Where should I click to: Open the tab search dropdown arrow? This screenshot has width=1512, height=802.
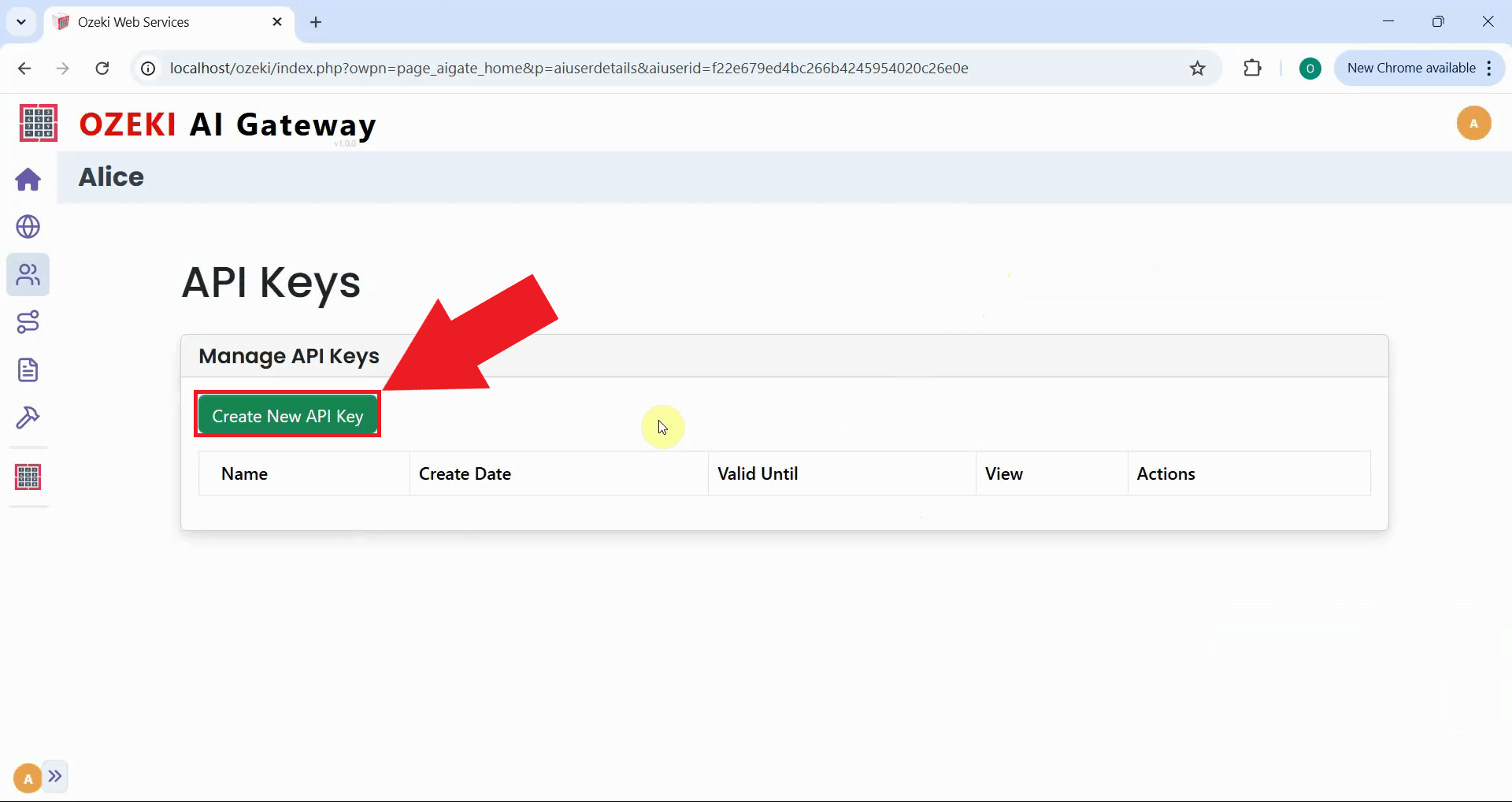pyautogui.click(x=21, y=21)
